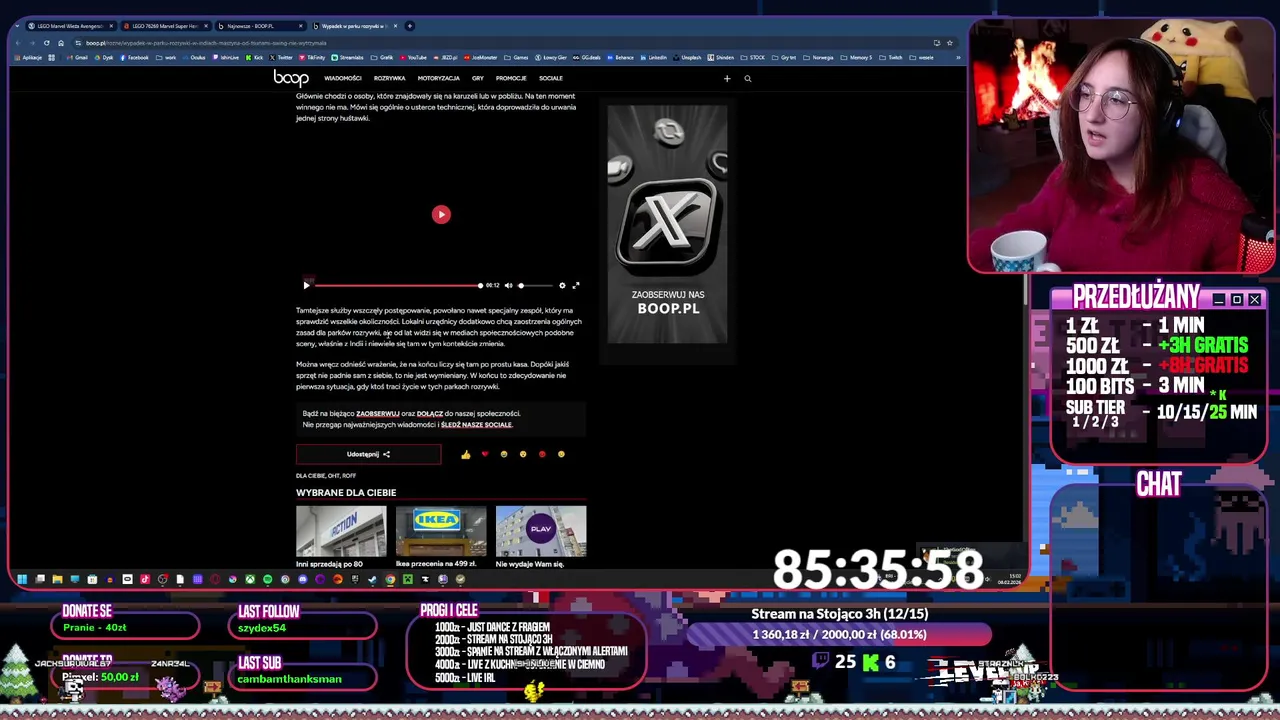This screenshot has width=1280, height=720.
Task: Open Minecraft from the taskbar
Action: [408, 579]
